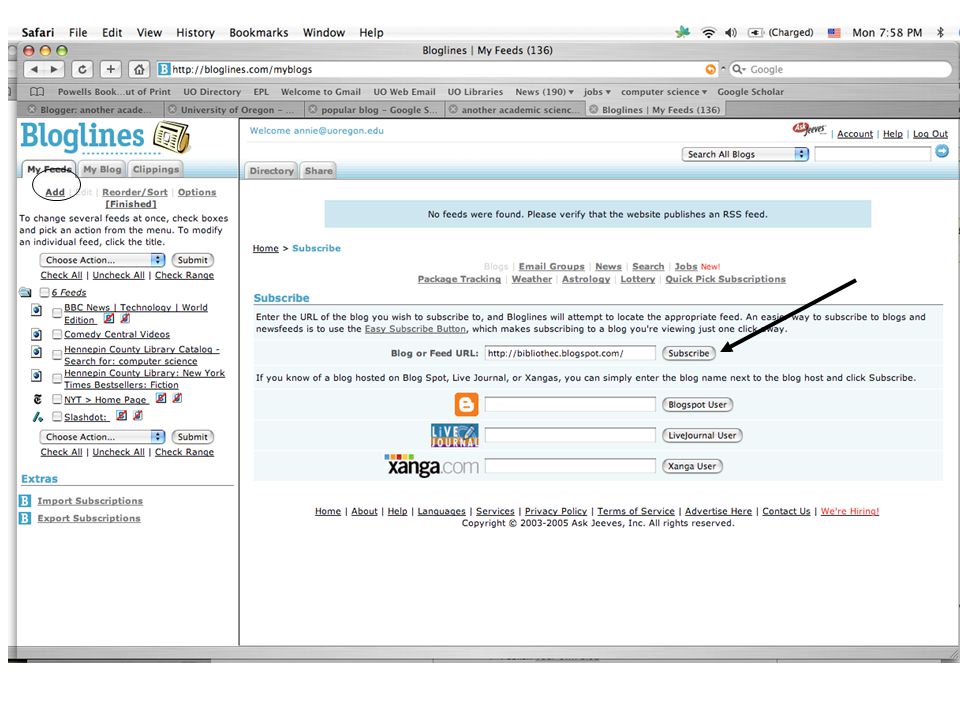Open the Bookmarks menu
Viewport: 960px width, 720px height.
258,32
